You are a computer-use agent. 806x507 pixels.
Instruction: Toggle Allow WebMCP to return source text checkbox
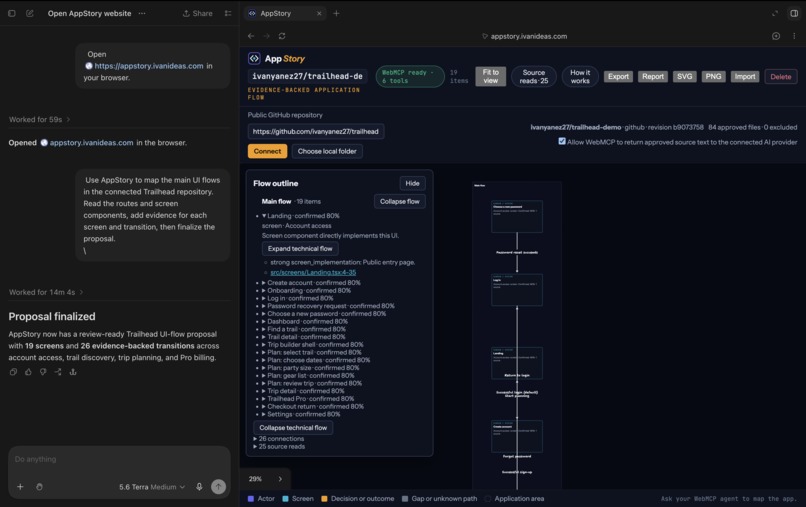(x=562, y=141)
